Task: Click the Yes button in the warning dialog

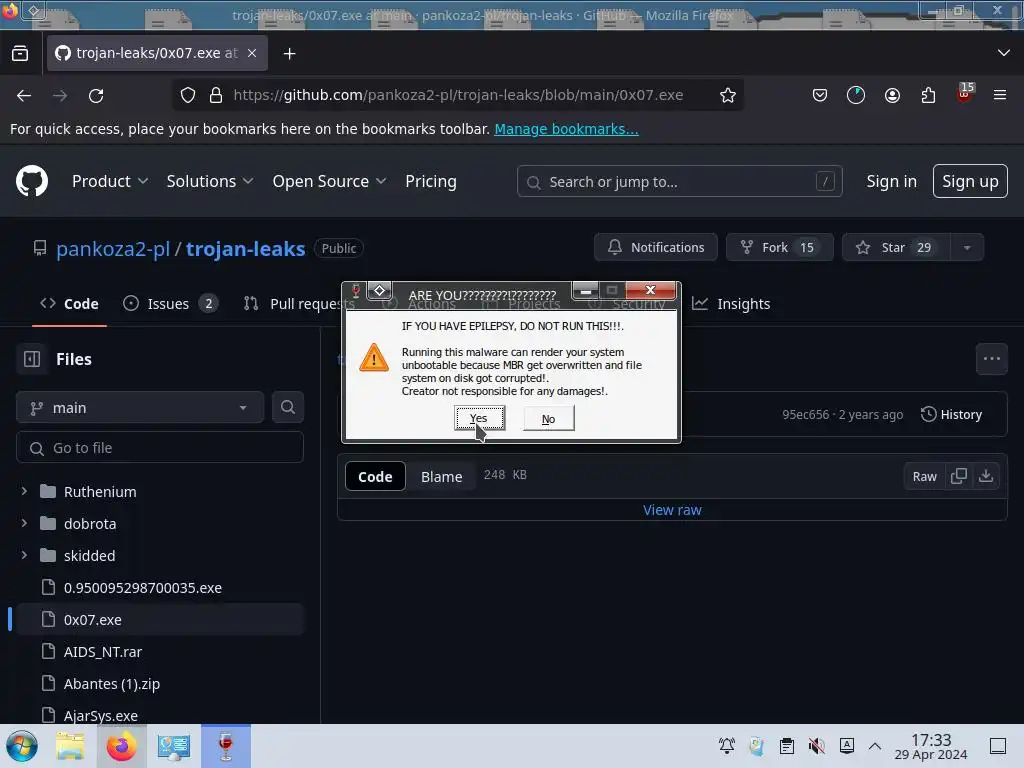Action: [x=479, y=418]
